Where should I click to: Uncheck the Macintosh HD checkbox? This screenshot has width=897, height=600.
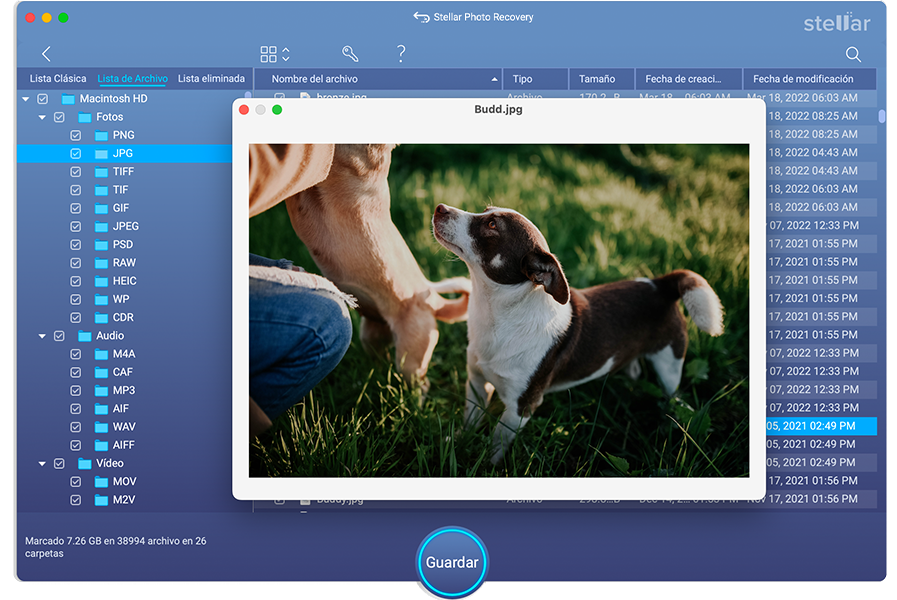pos(42,99)
